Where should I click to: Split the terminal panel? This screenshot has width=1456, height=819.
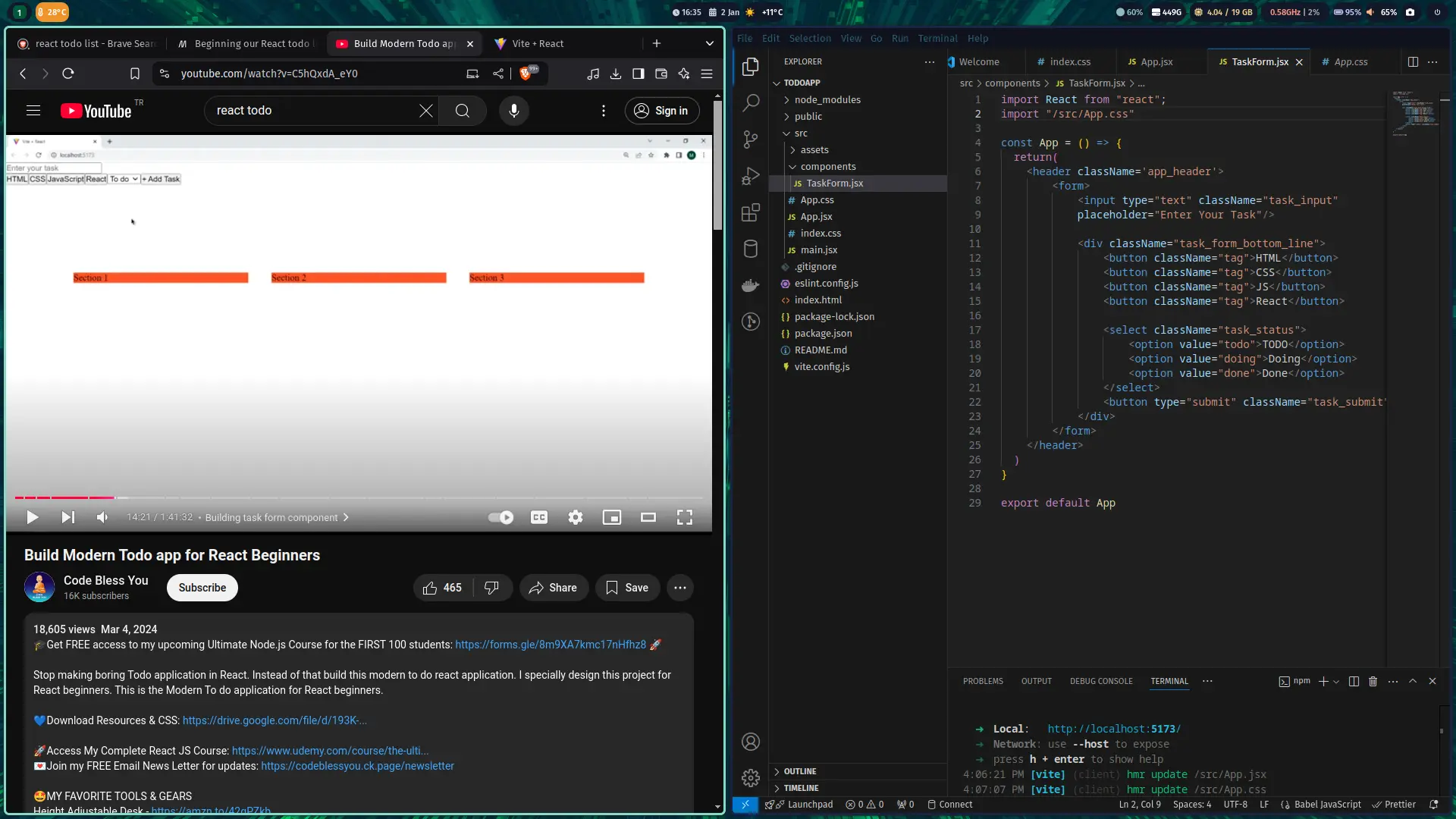click(x=1354, y=682)
